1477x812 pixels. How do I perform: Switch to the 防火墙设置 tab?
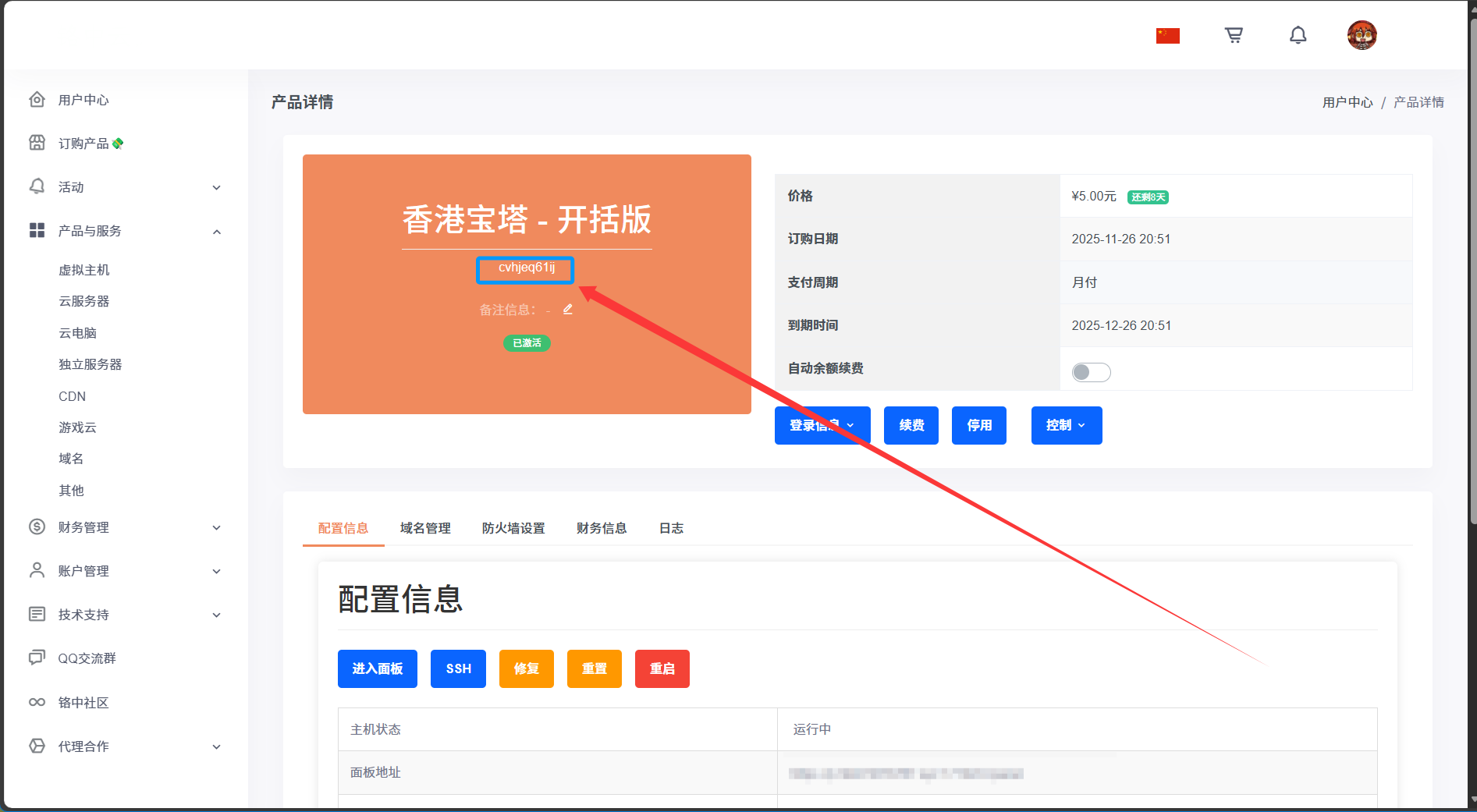coord(513,528)
